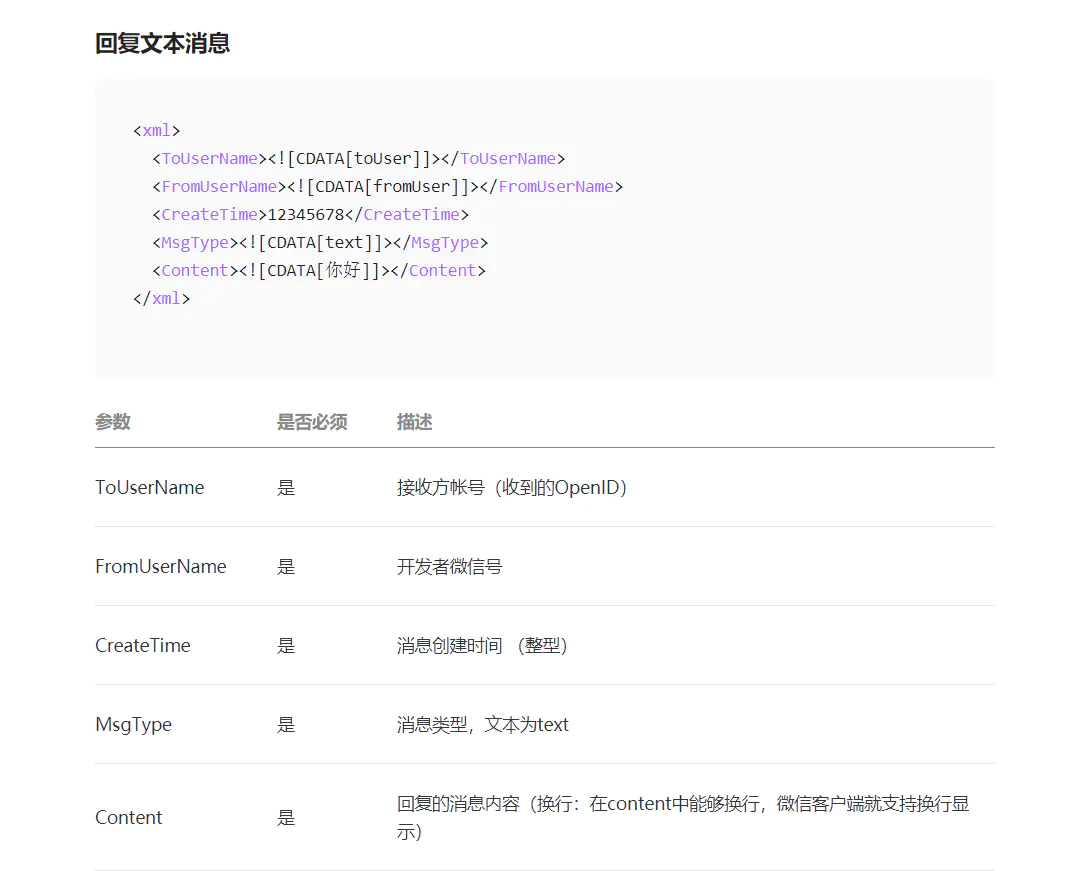
Task: Click Content in the parameter table
Action: pos(129,817)
